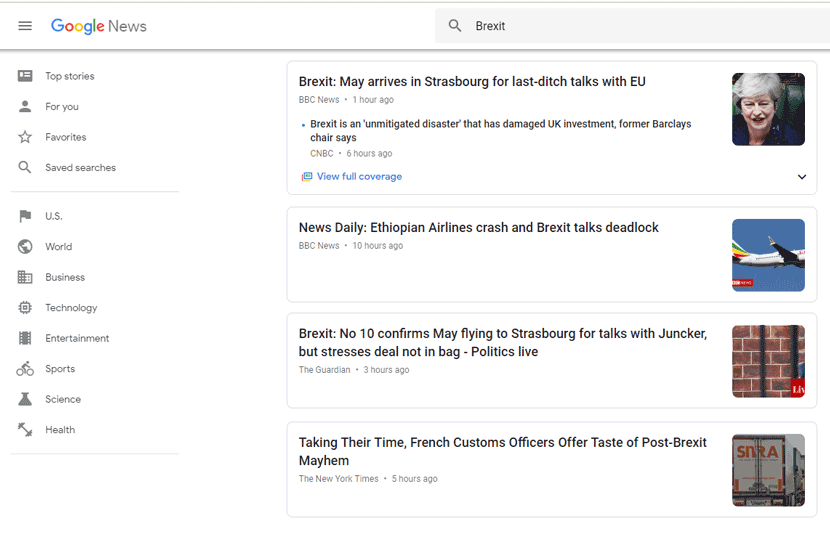Image resolution: width=830 pixels, height=533 pixels.
Task: Click the Technology chip icon
Action: (25, 308)
